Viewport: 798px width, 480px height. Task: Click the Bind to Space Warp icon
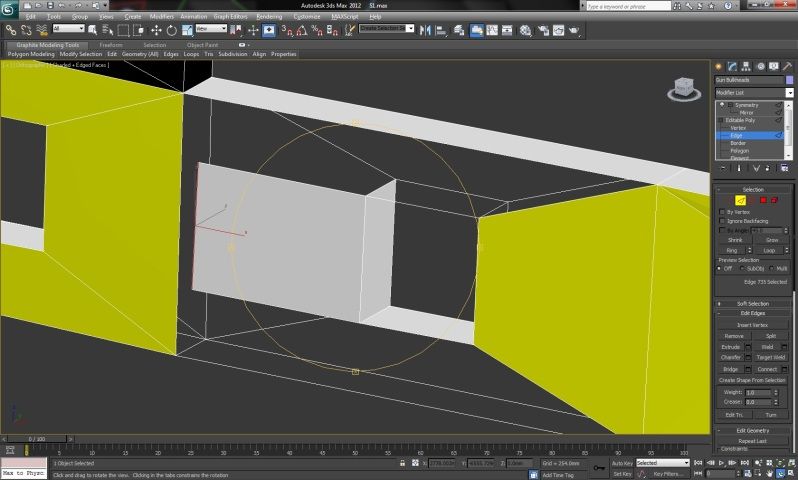click(x=42, y=31)
